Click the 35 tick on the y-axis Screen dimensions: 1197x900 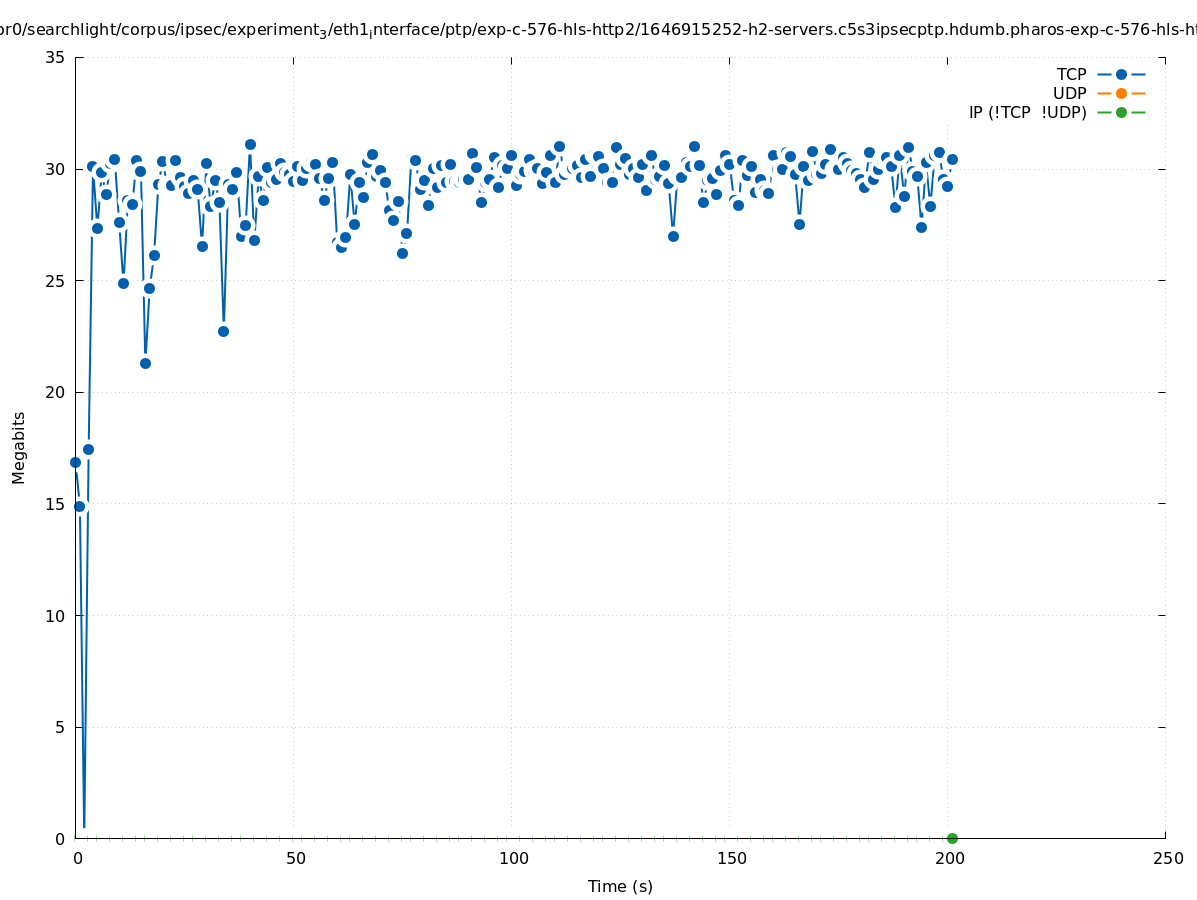tap(56, 57)
